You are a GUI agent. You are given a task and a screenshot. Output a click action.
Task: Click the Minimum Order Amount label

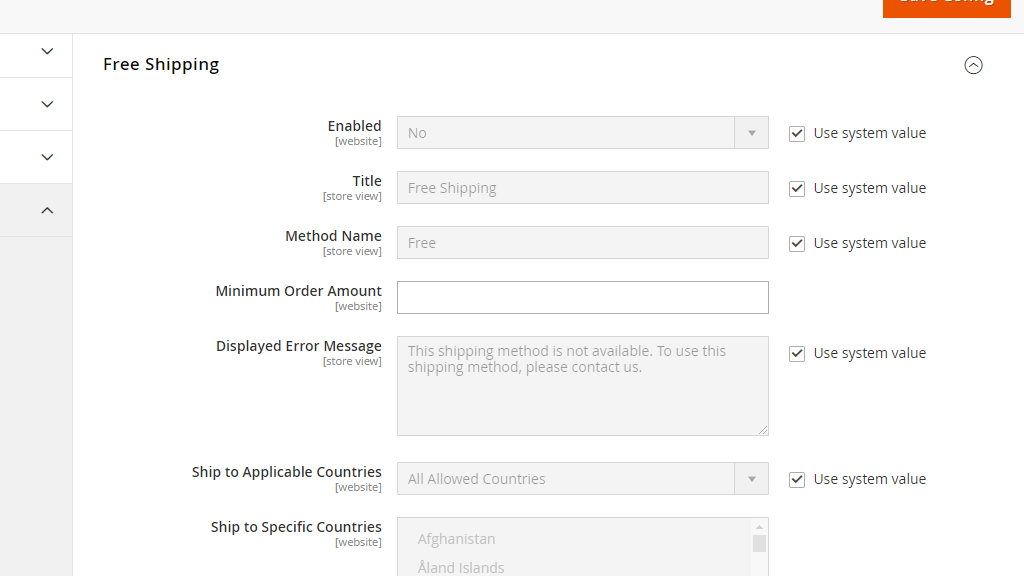click(x=298, y=291)
